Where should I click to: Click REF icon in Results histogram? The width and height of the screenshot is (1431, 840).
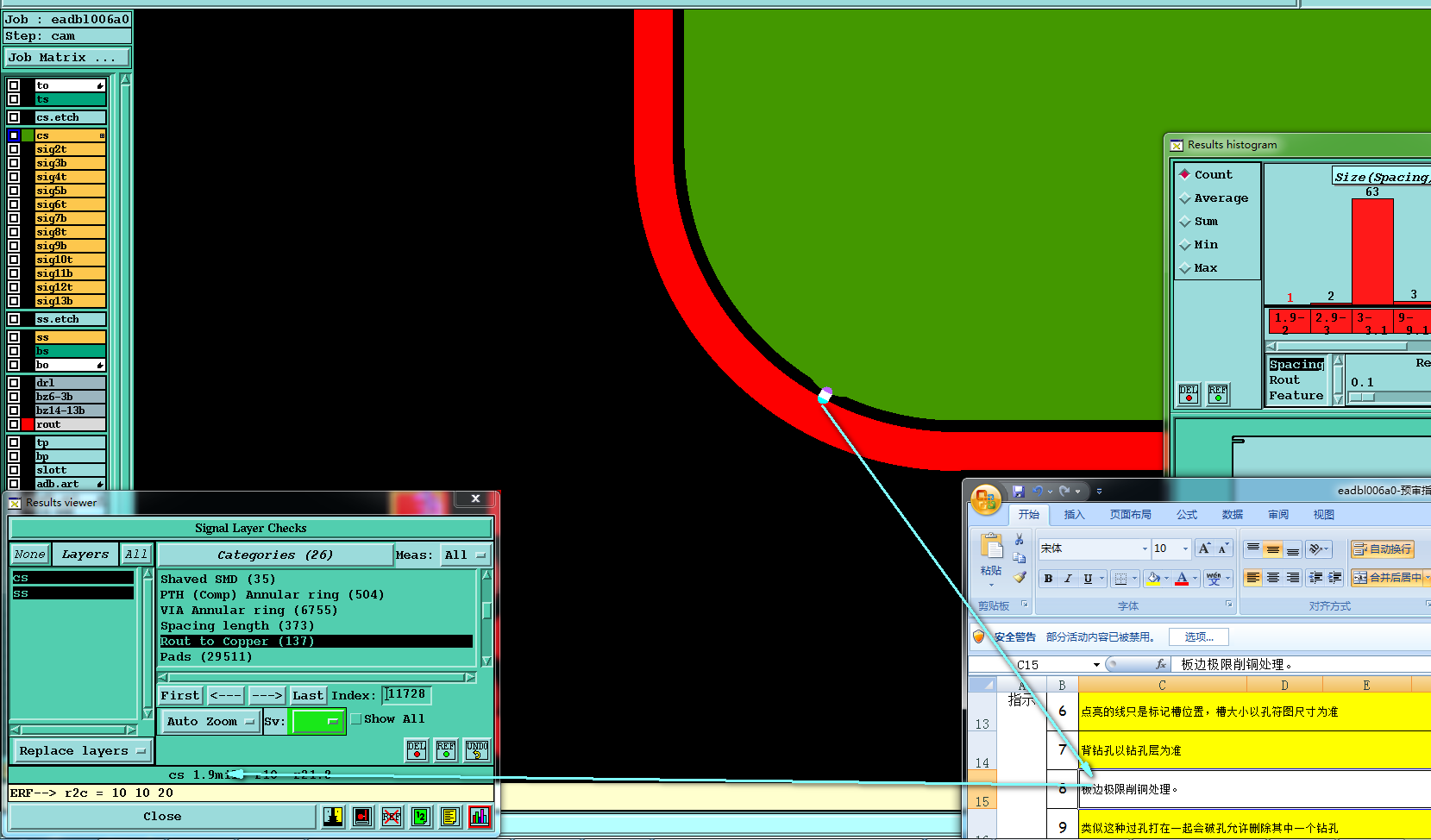click(1218, 394)
